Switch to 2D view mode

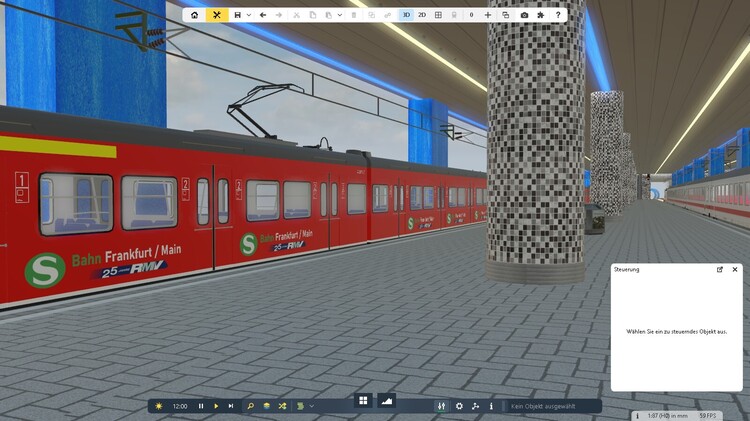click(422, 15)
